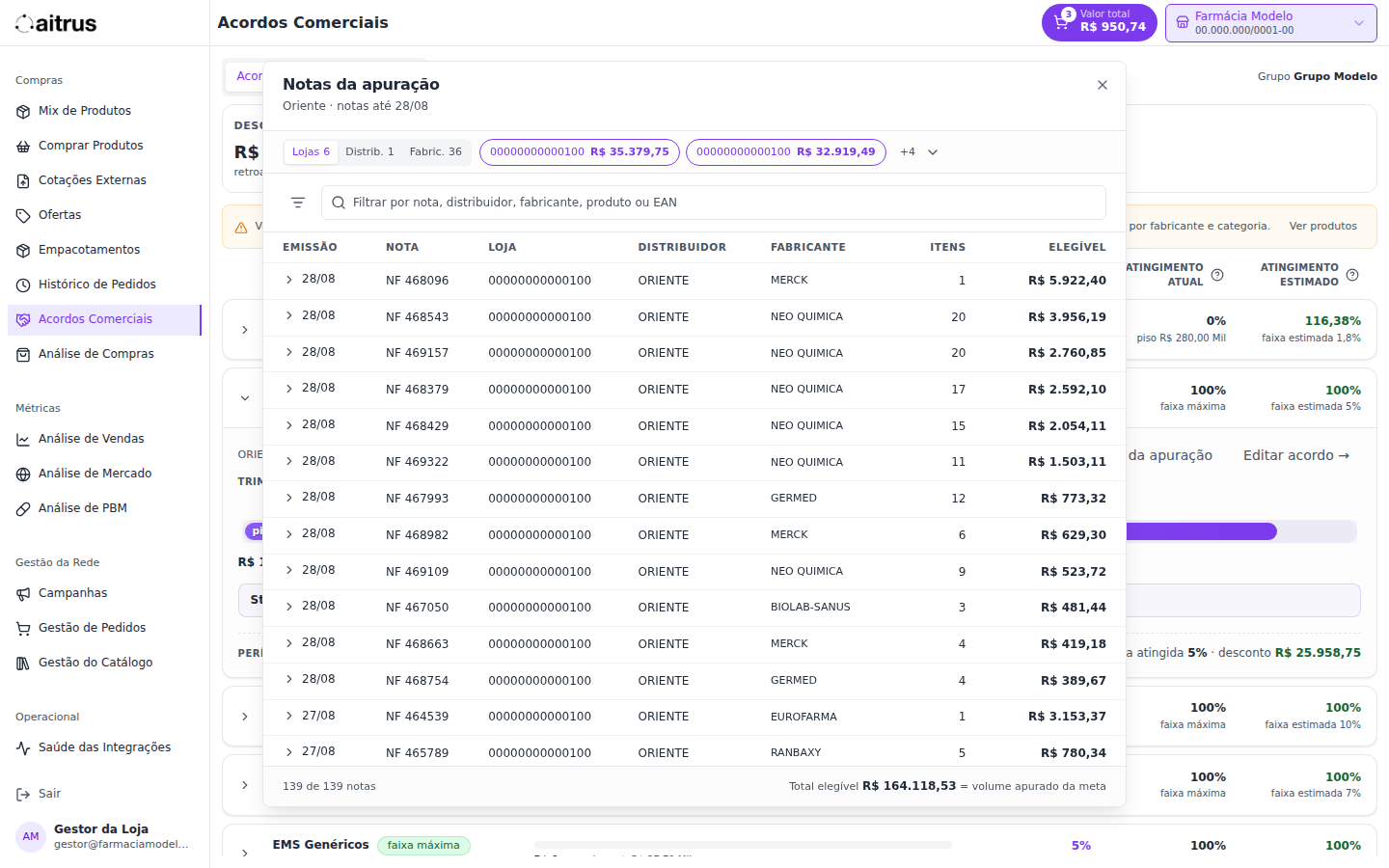Click '139 de 139 notas' footer text

[x=329, y=786]
